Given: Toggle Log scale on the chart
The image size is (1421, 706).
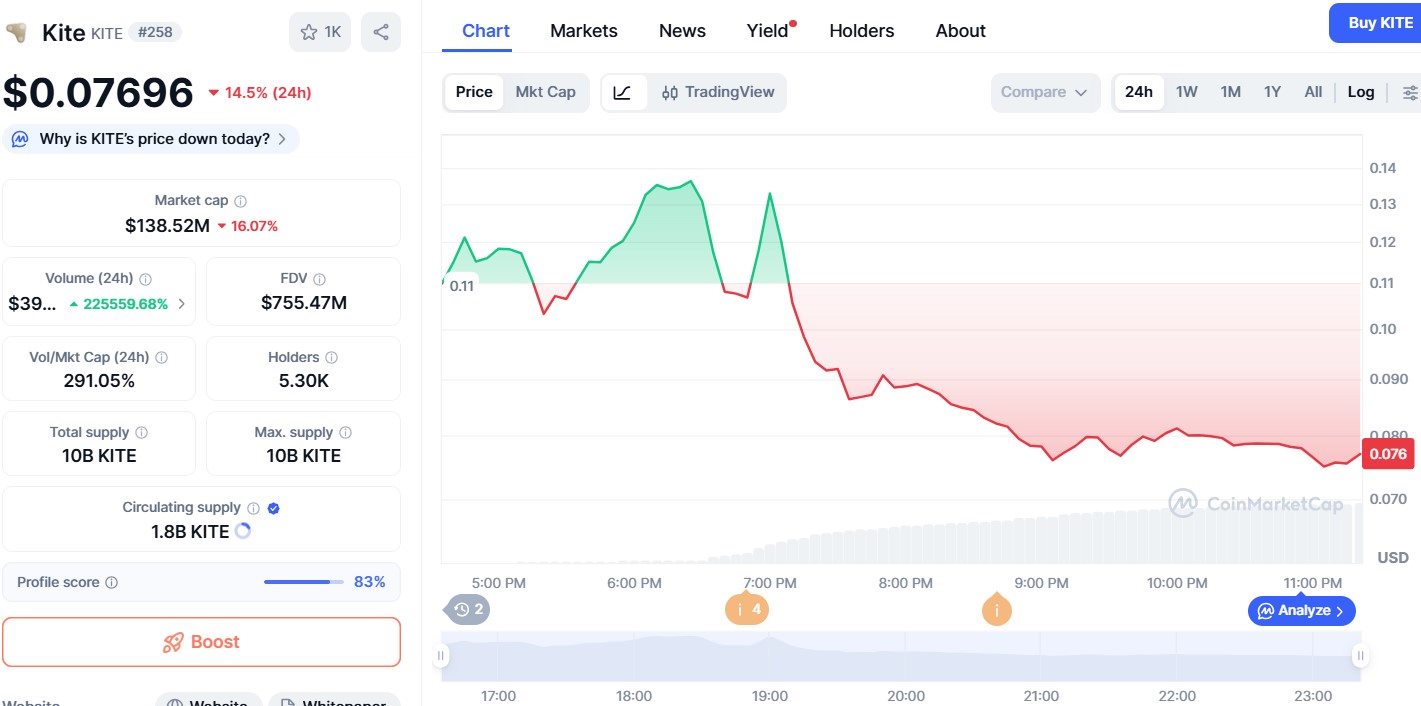Looking at the screenshot, I should tap(1361, 92).
